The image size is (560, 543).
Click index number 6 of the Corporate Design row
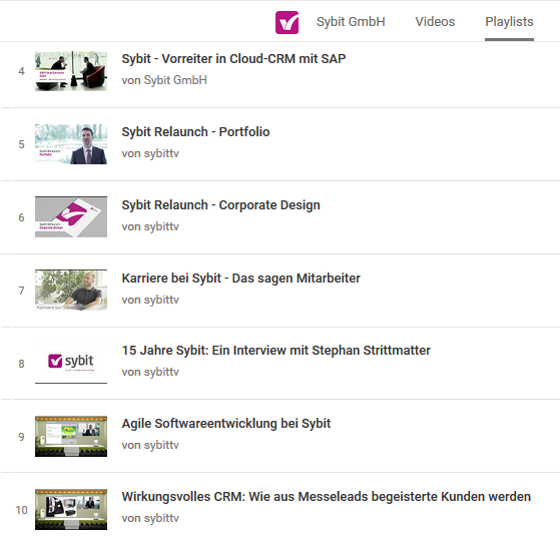[x=21, y=218]
